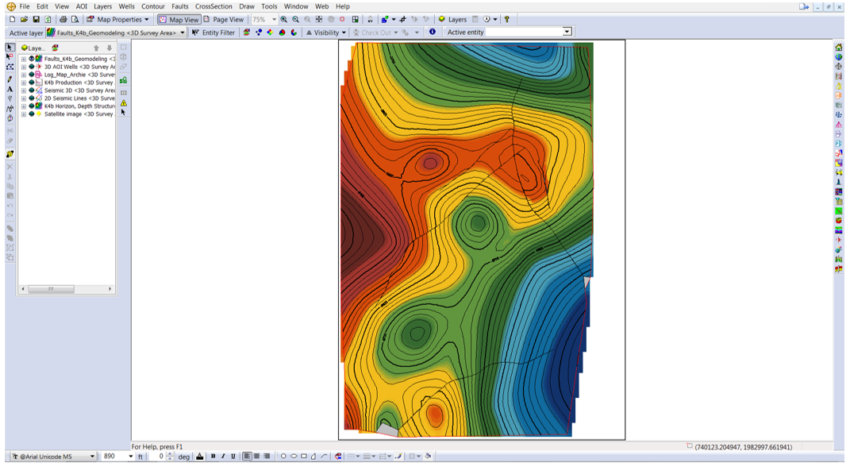Open the font size 890 dropdown
850x467 pixels.
point(131,457)
